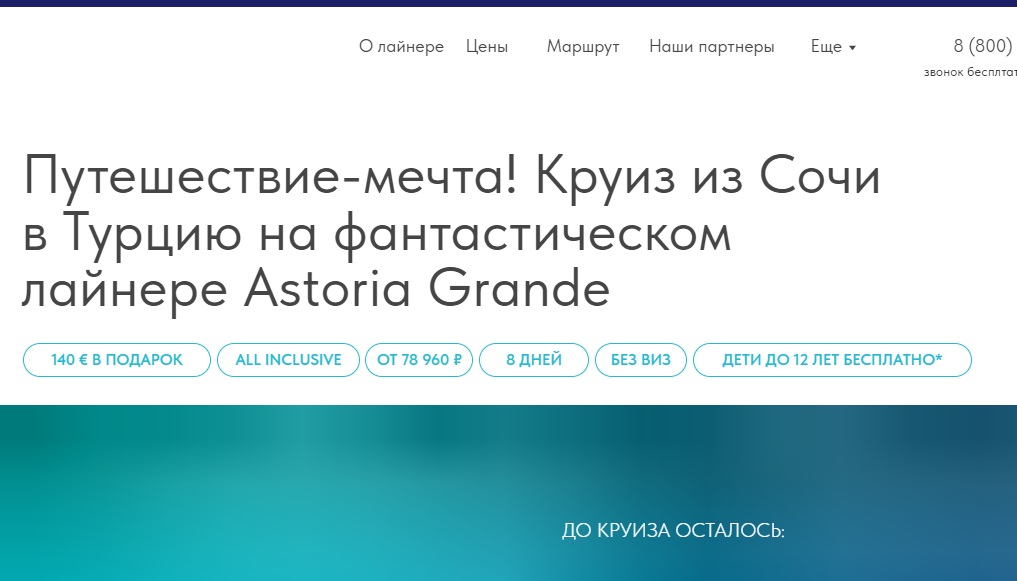Select Маршрут in the navigation
1017x581 pixels.
pos(583,47)
